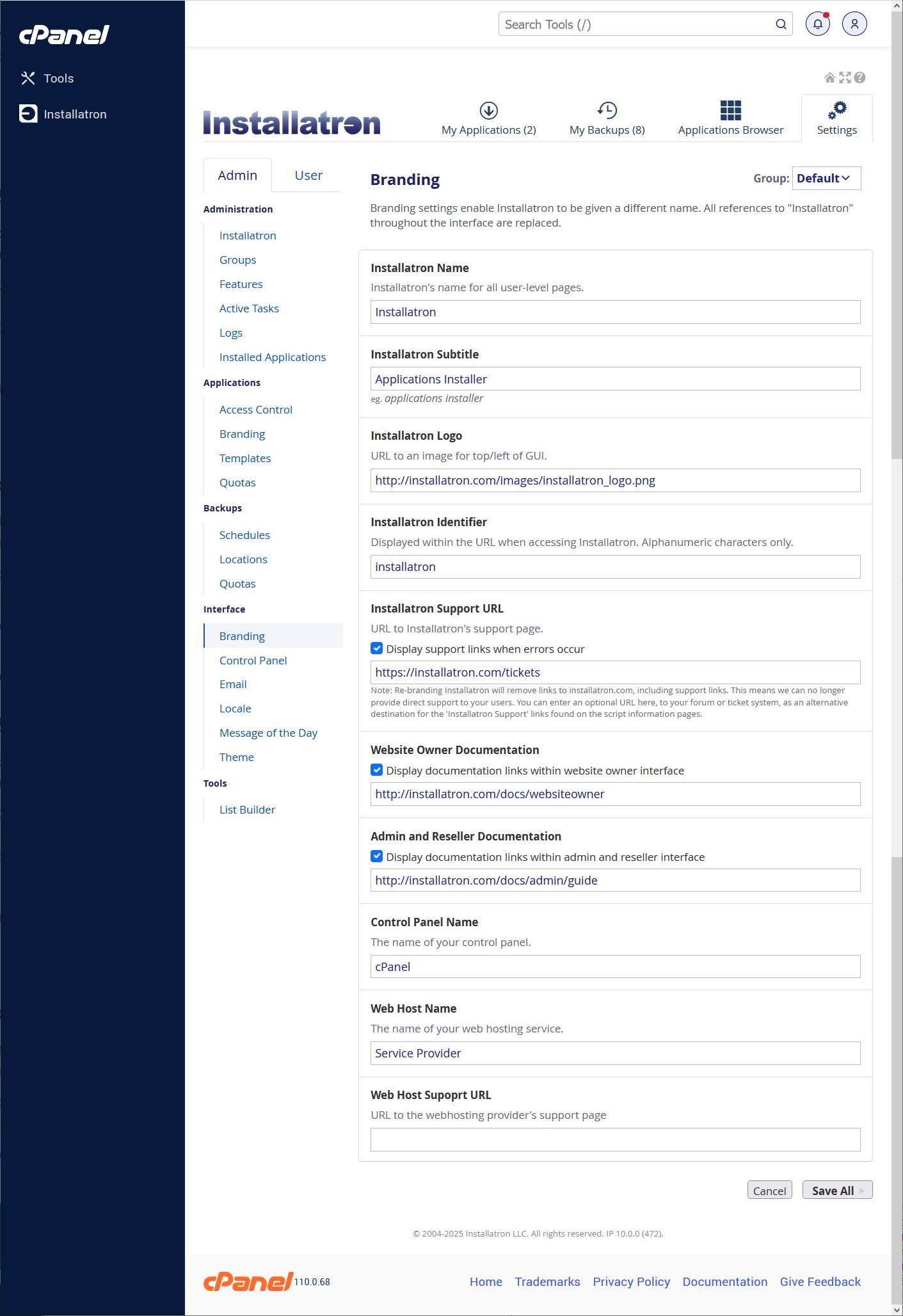Screen dimensions: 903x1316
Task: Click Give Feedback link
Action: coord(820,1281)
